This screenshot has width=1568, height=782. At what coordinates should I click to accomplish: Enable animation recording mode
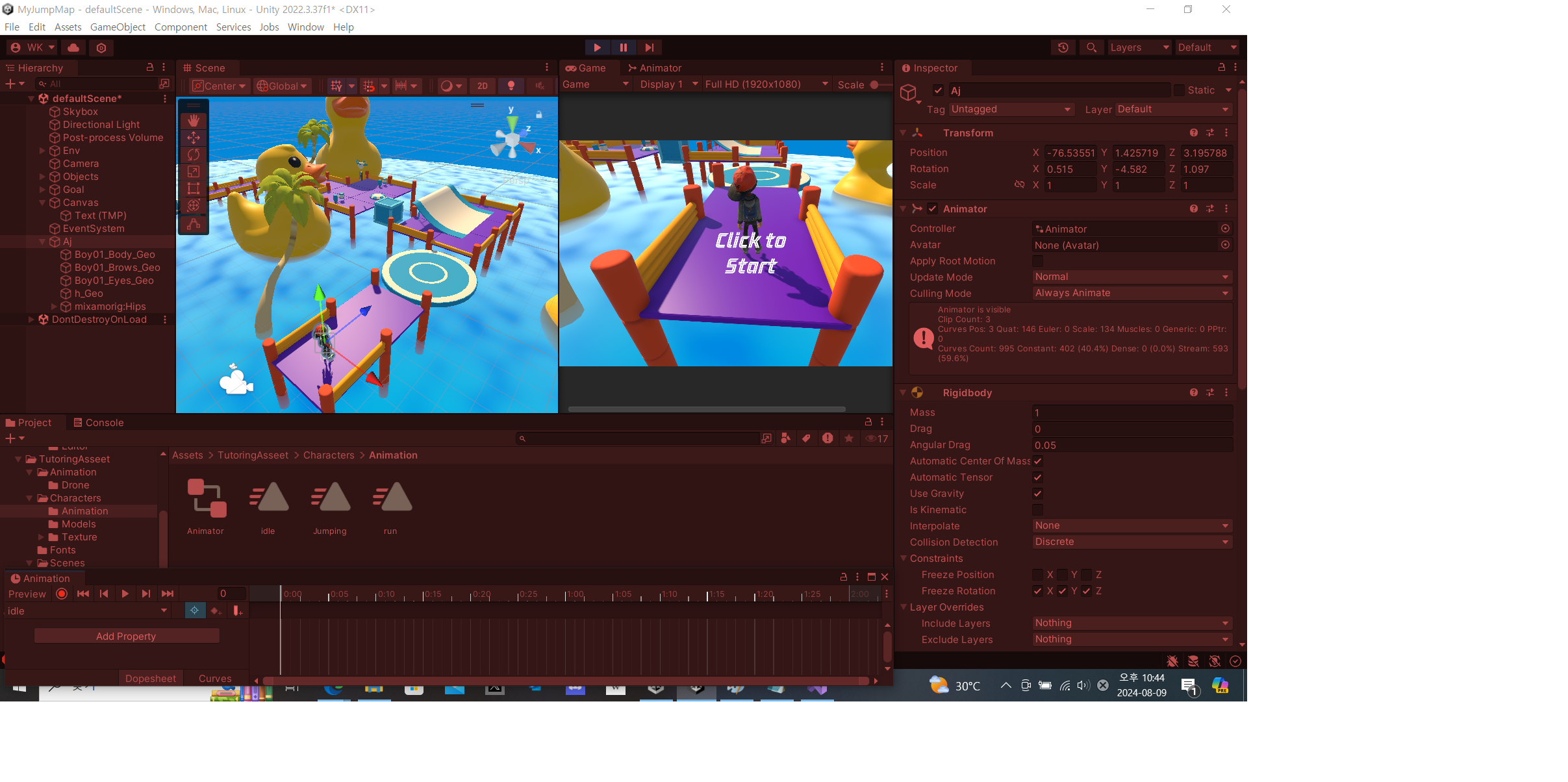tap(62, 594)
